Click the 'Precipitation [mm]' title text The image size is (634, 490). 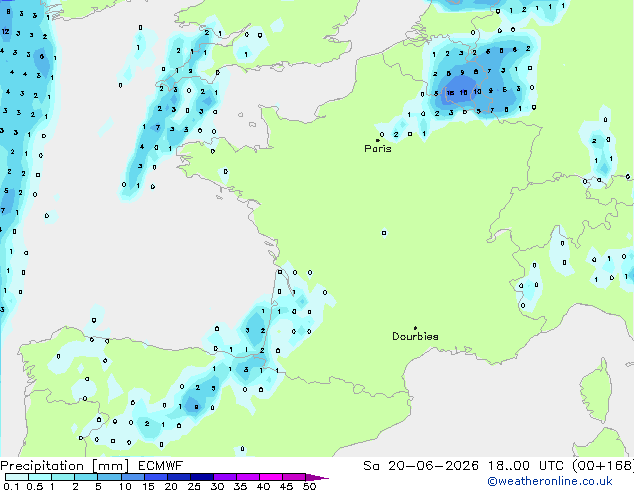coord(65,466)
